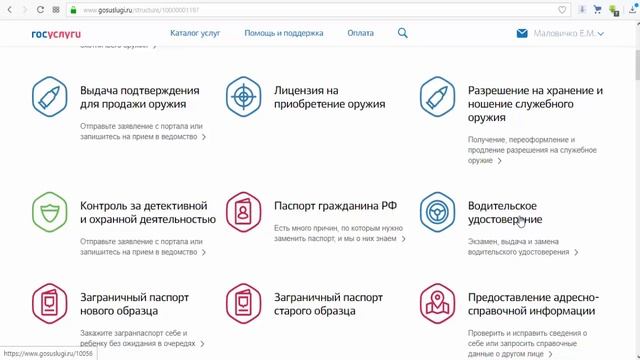Open Оплата section
This screenshot has height=360, width=640.
pyautogui.click(x=360, y=33)
